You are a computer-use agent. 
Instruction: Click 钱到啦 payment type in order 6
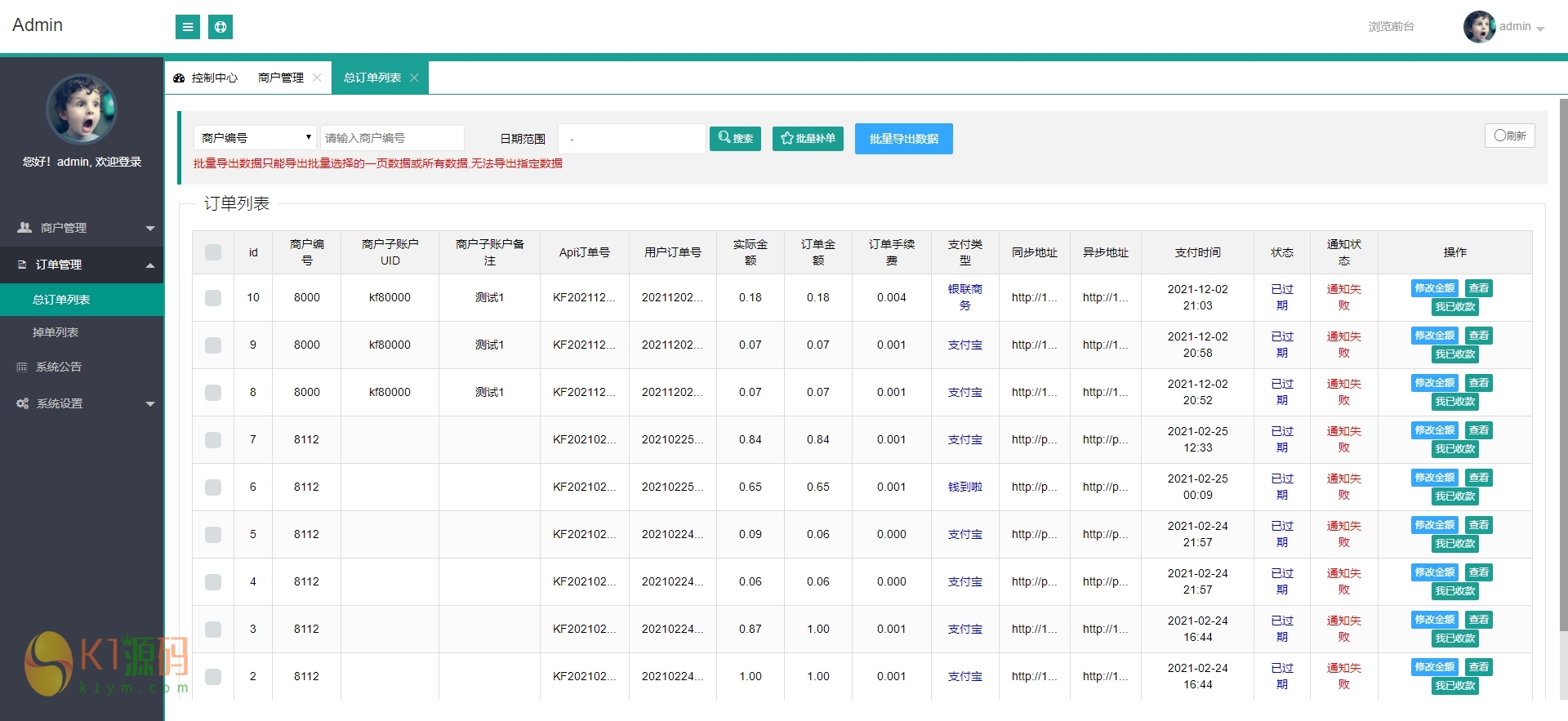(964, 487)
